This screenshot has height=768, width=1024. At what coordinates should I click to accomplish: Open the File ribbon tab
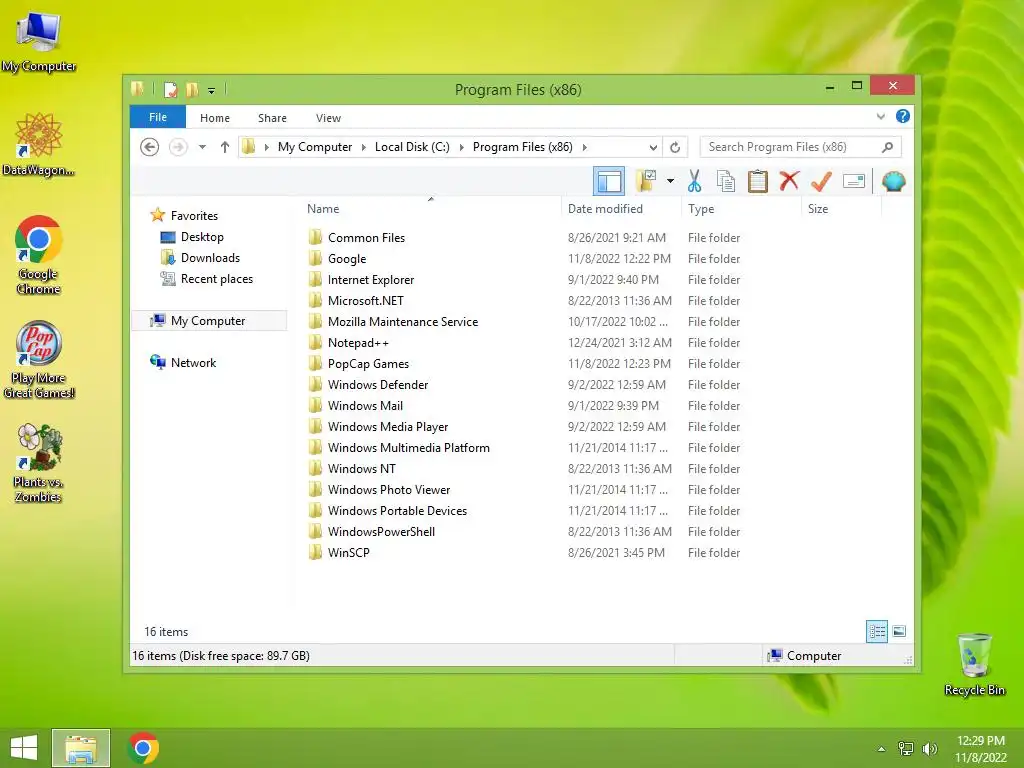[158, 117]
